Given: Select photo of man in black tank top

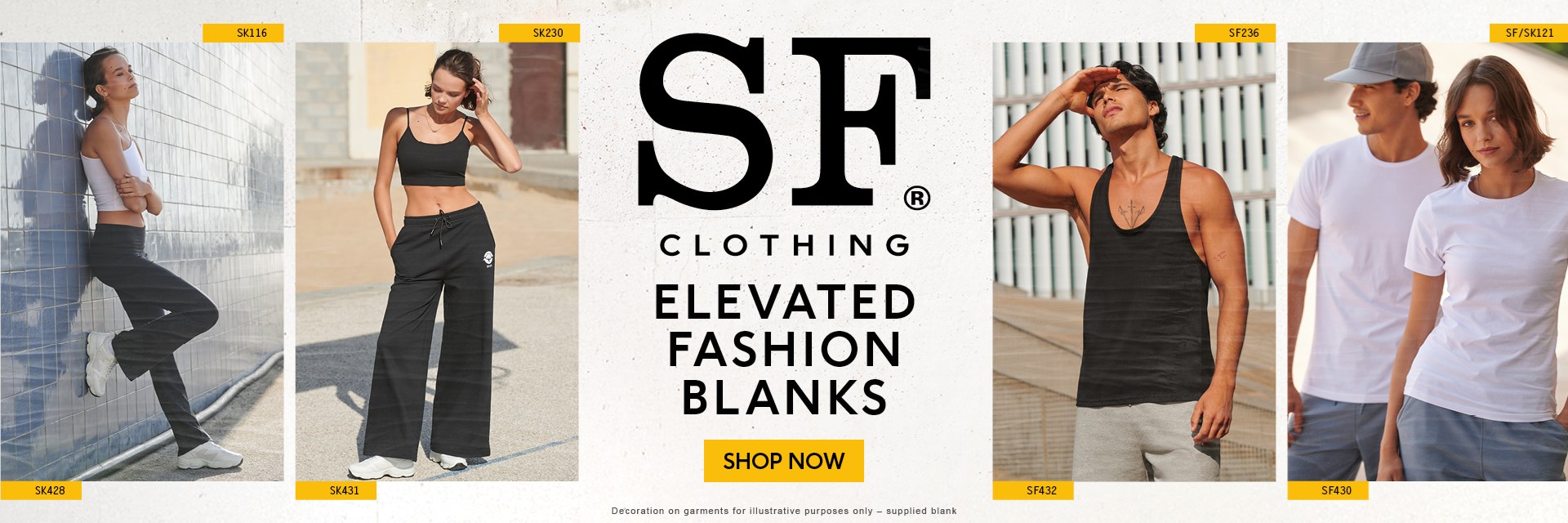Looking at the screenshot, I should [x=1134, y=261].
